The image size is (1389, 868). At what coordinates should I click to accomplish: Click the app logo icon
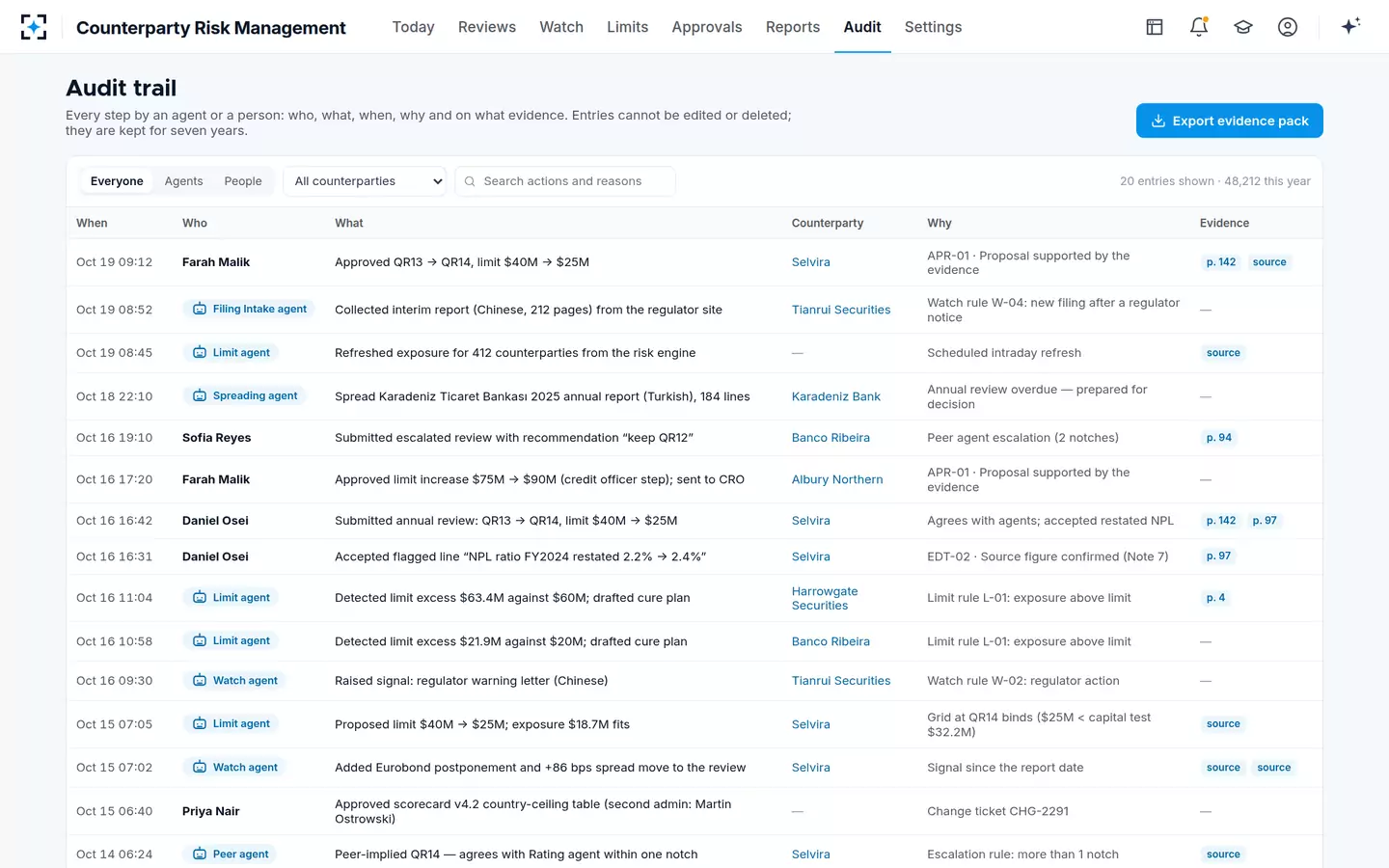coord(34,27)
